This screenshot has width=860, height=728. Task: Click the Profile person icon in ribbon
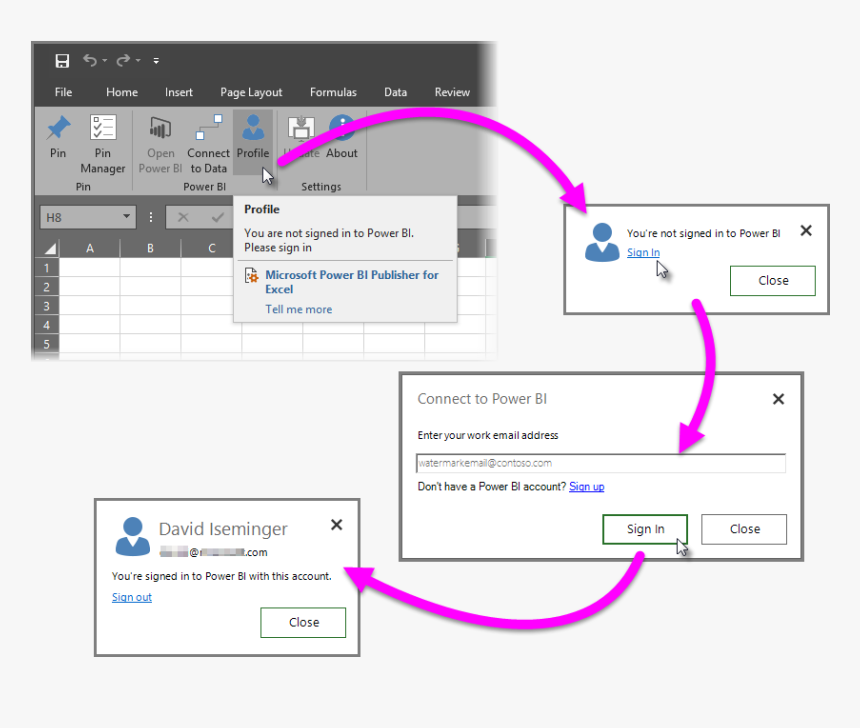click(x=253, y=127)
